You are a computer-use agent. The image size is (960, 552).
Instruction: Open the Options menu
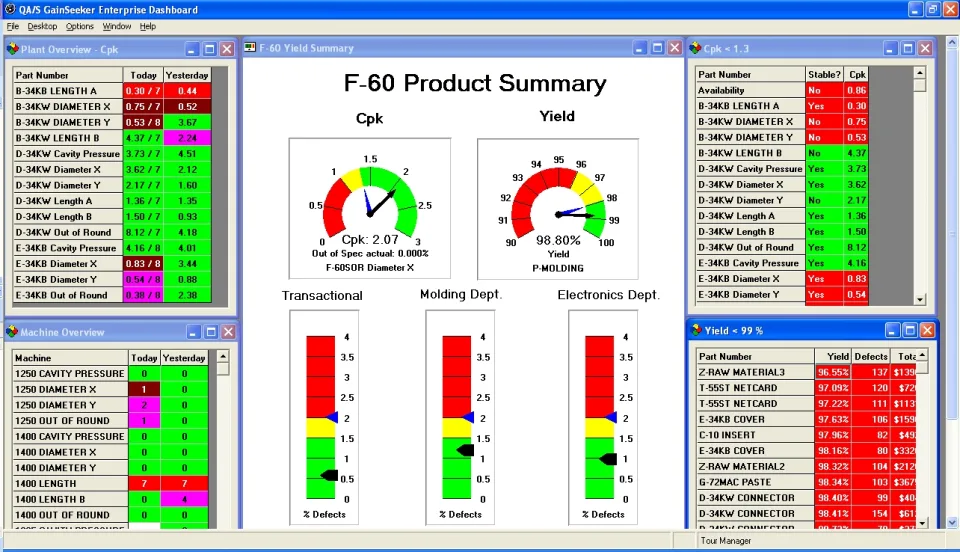tap(80, 26)
